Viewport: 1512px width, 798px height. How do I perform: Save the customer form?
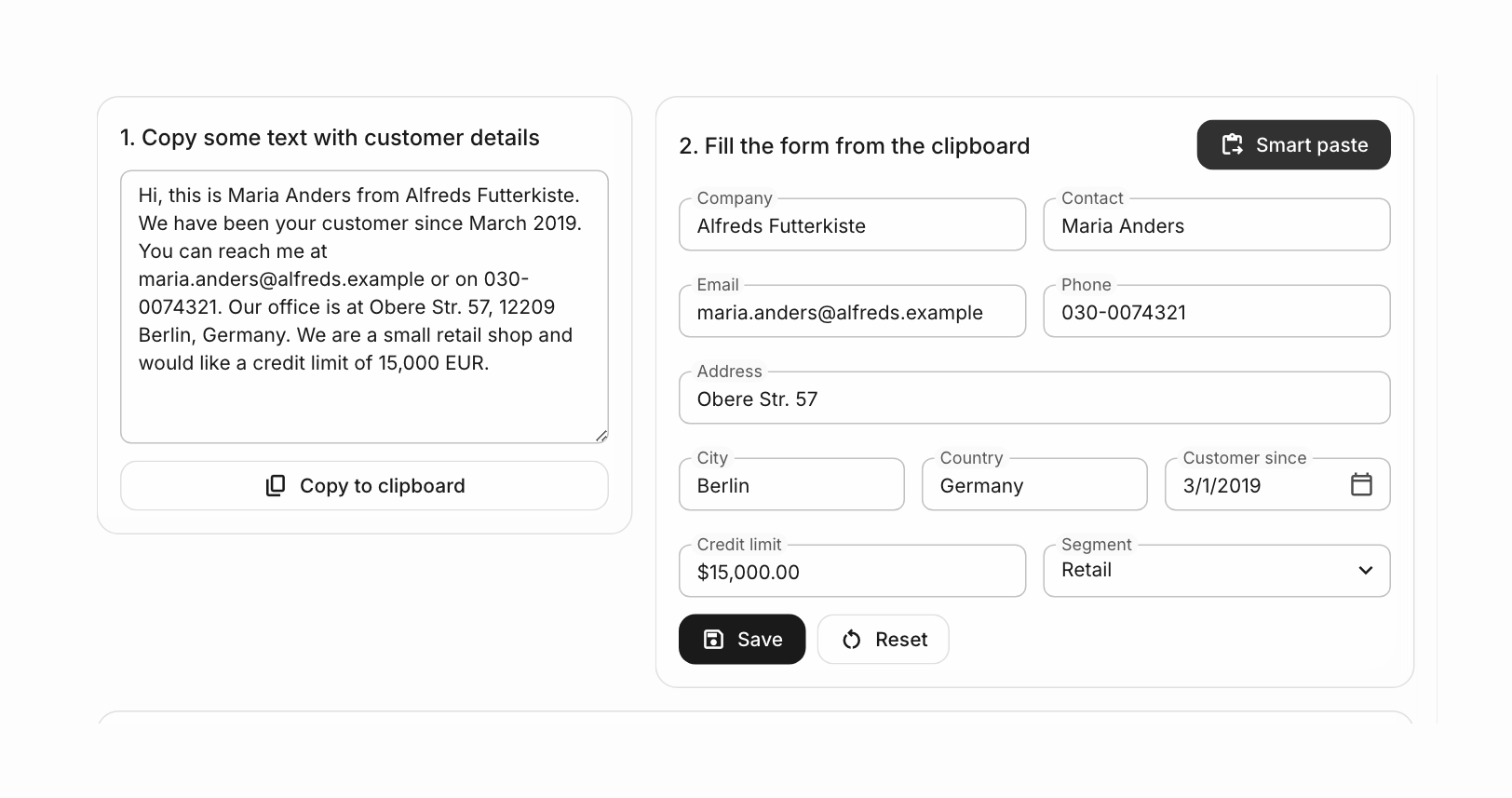point(742,639)
